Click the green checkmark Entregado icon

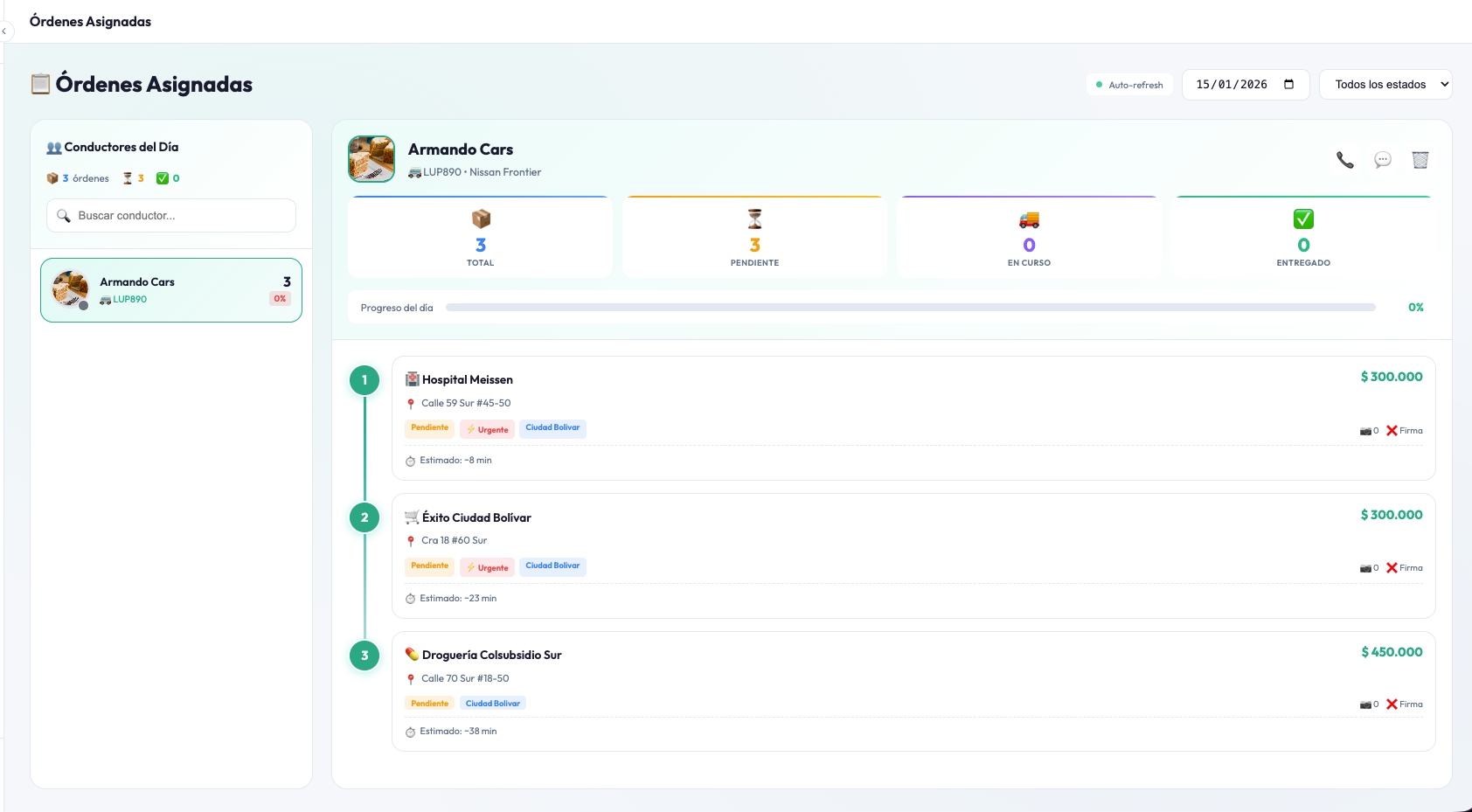tap(1303, 219)
